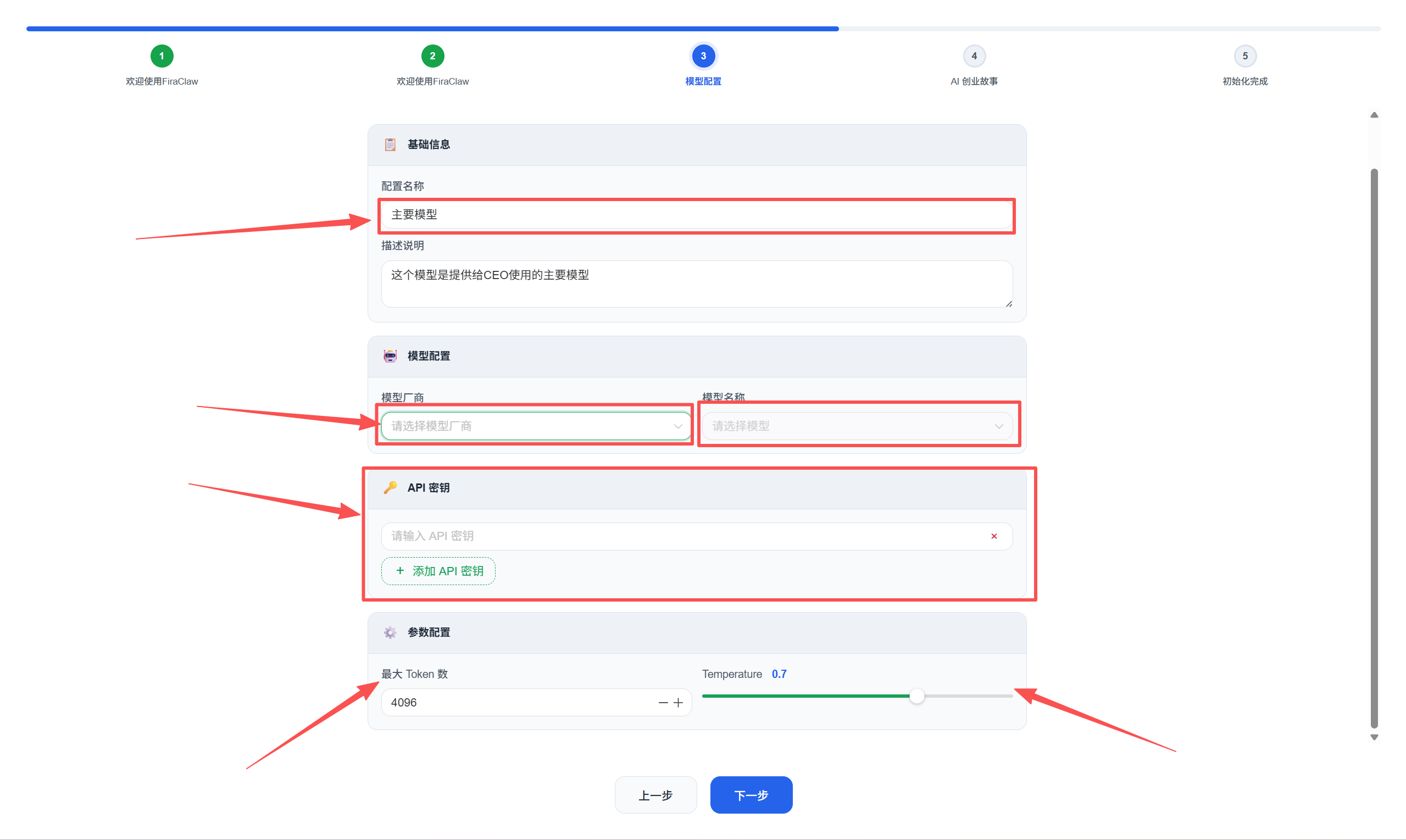This screenshot has height=840, width=1406.
Task: Click scrollbar up arrow
Action: point(1374,115)
